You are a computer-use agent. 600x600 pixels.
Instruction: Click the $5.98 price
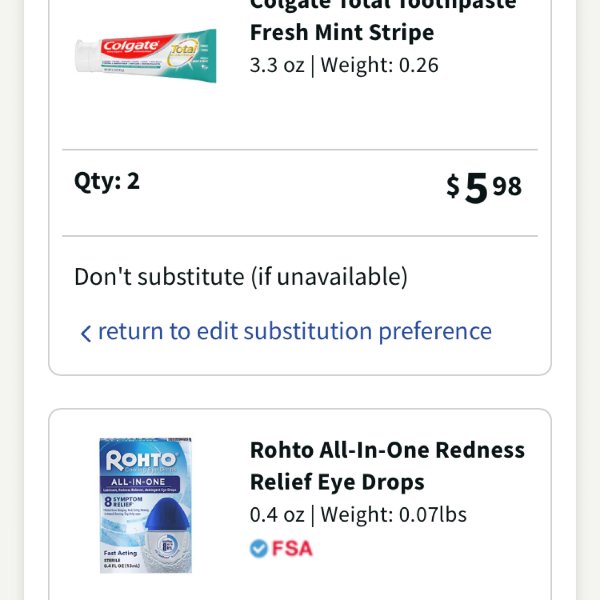484,187
